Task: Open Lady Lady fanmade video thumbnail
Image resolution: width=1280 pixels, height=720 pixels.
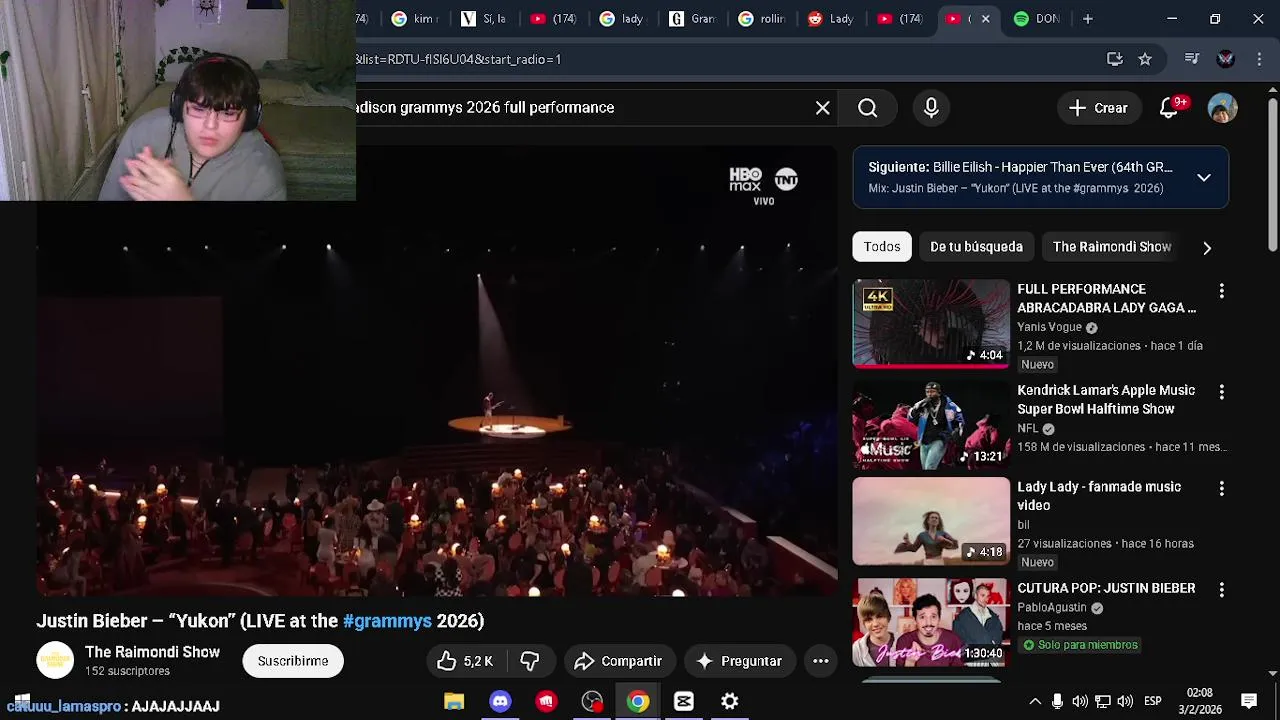Action: tap(931, 521)
